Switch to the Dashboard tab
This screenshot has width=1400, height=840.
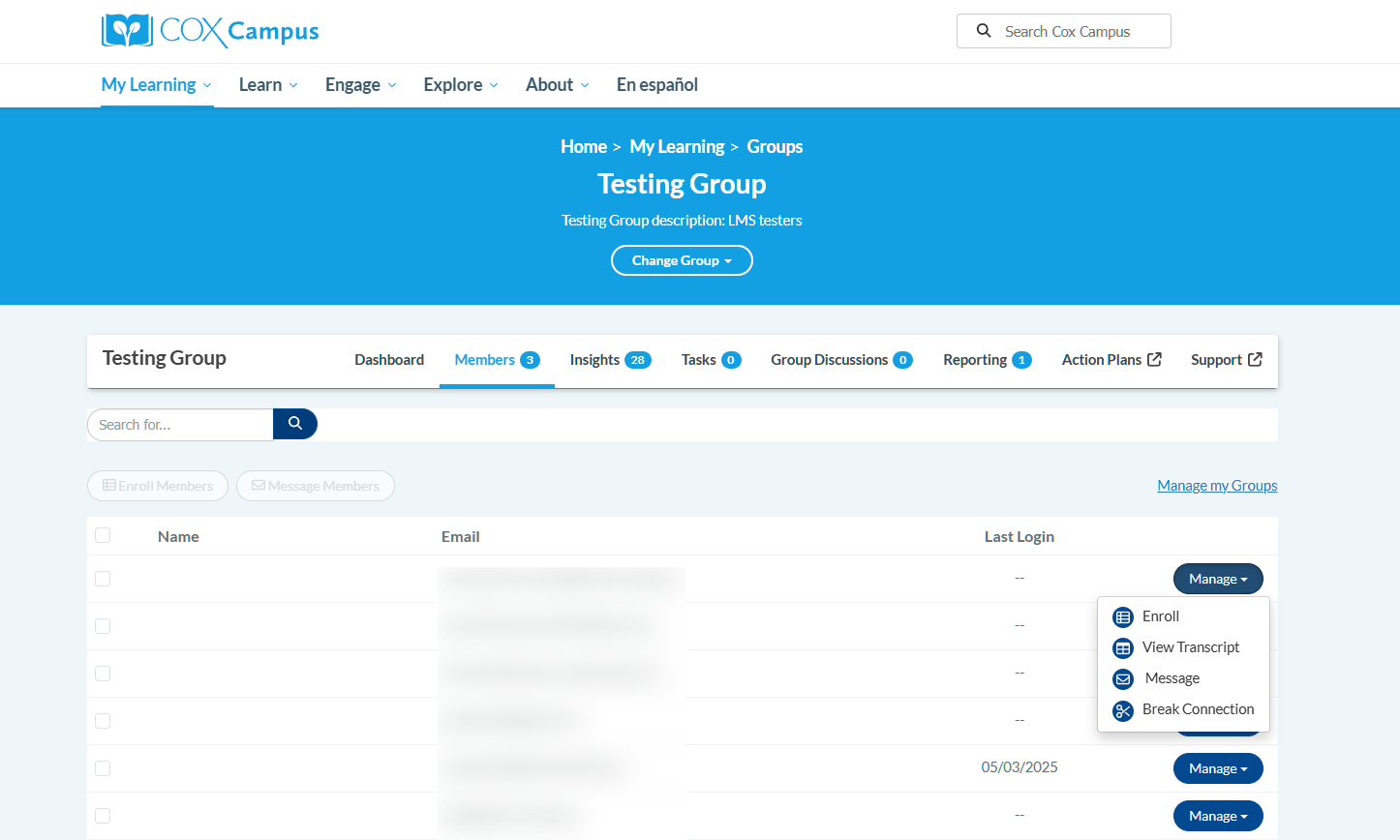tap(389, 360)
